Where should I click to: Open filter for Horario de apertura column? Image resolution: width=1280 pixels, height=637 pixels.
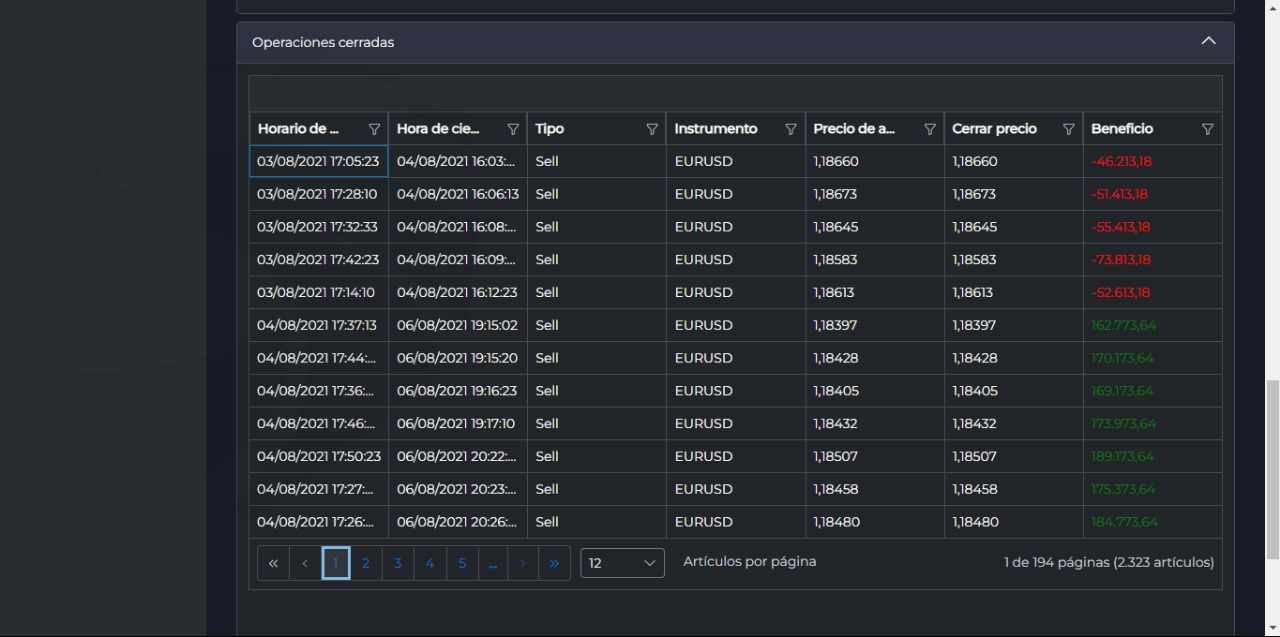click(x=374, y=129)
